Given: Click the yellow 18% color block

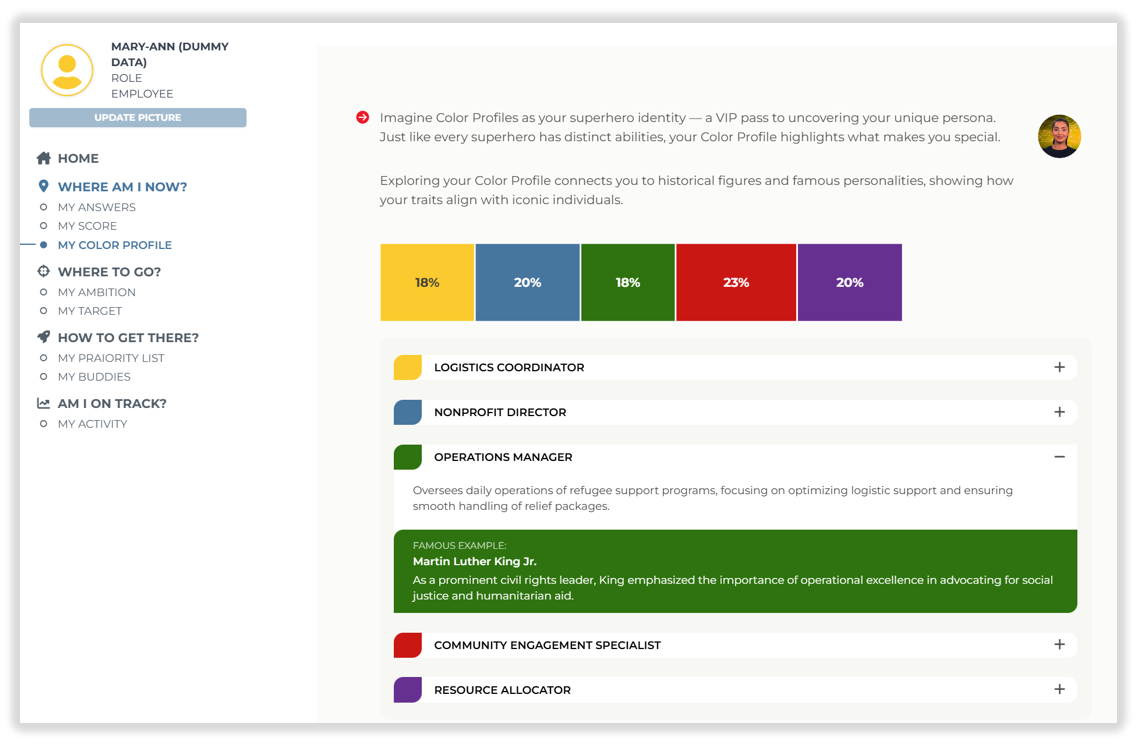Looking at the screenshot, I should click(x=427, y=282).
